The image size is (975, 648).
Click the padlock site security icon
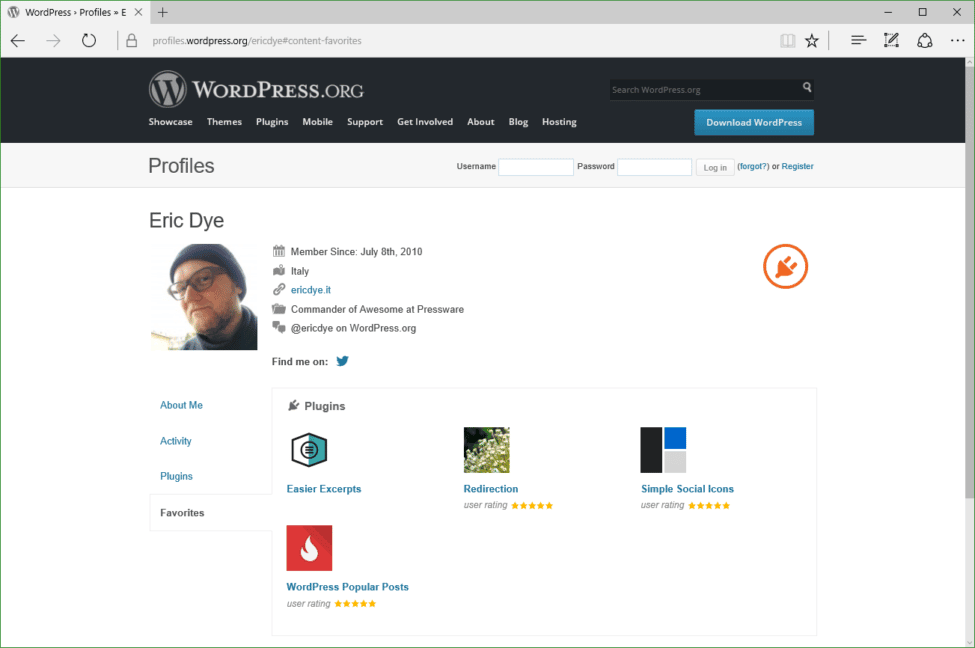click(131, 41)
